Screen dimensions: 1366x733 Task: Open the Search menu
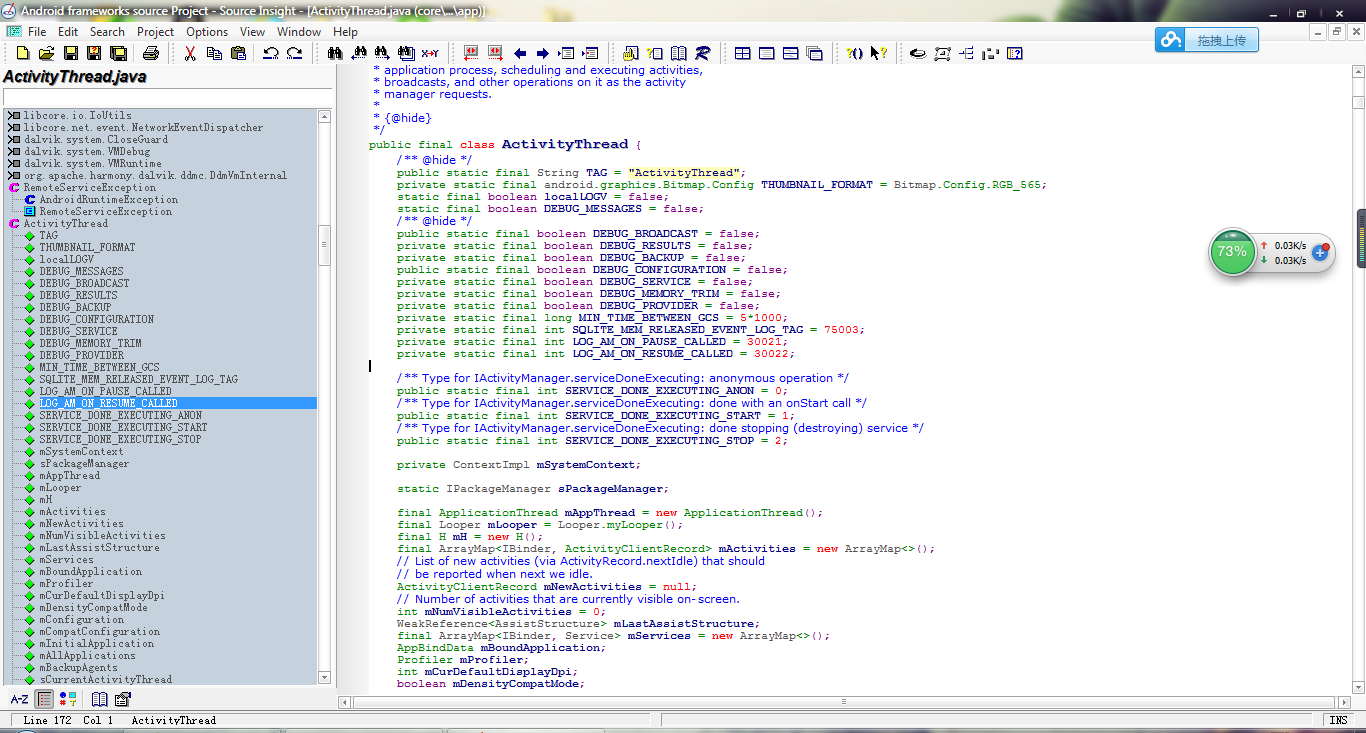(x=107, y=31)
